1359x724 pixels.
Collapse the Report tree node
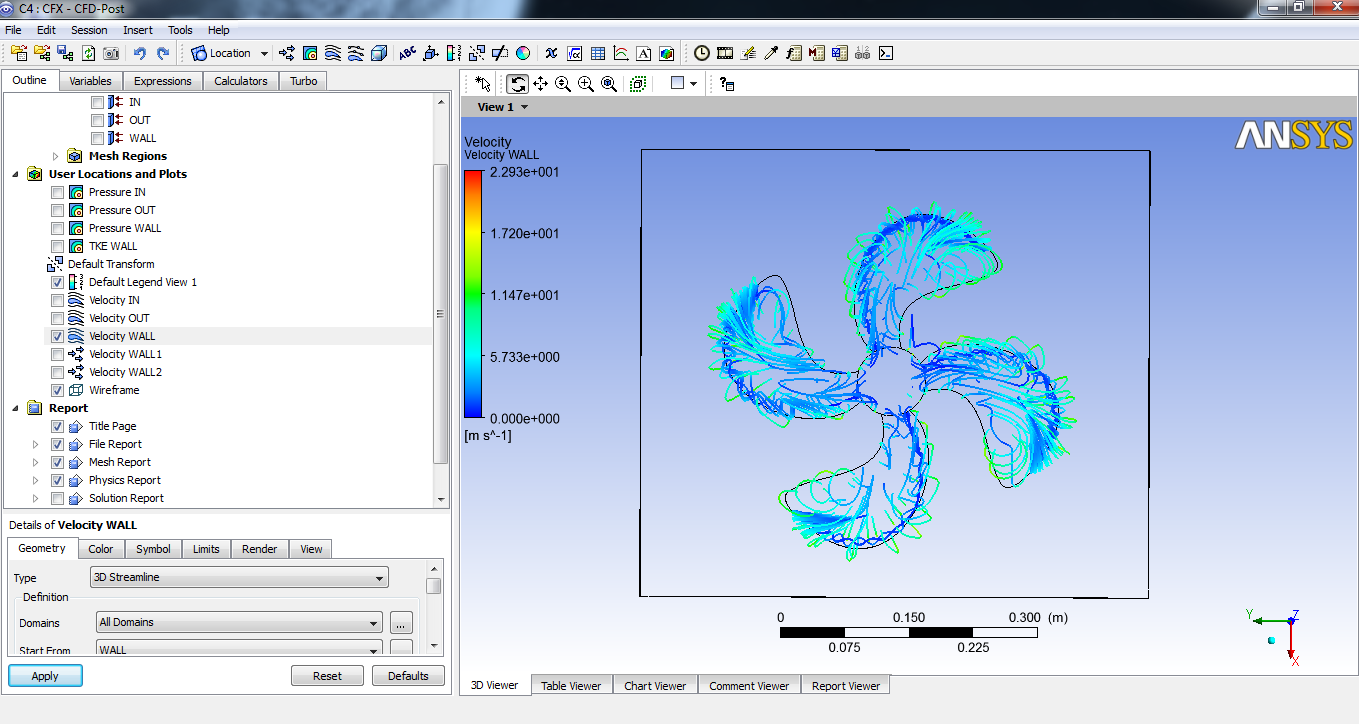pyautogui.click(x=16, y=408)
